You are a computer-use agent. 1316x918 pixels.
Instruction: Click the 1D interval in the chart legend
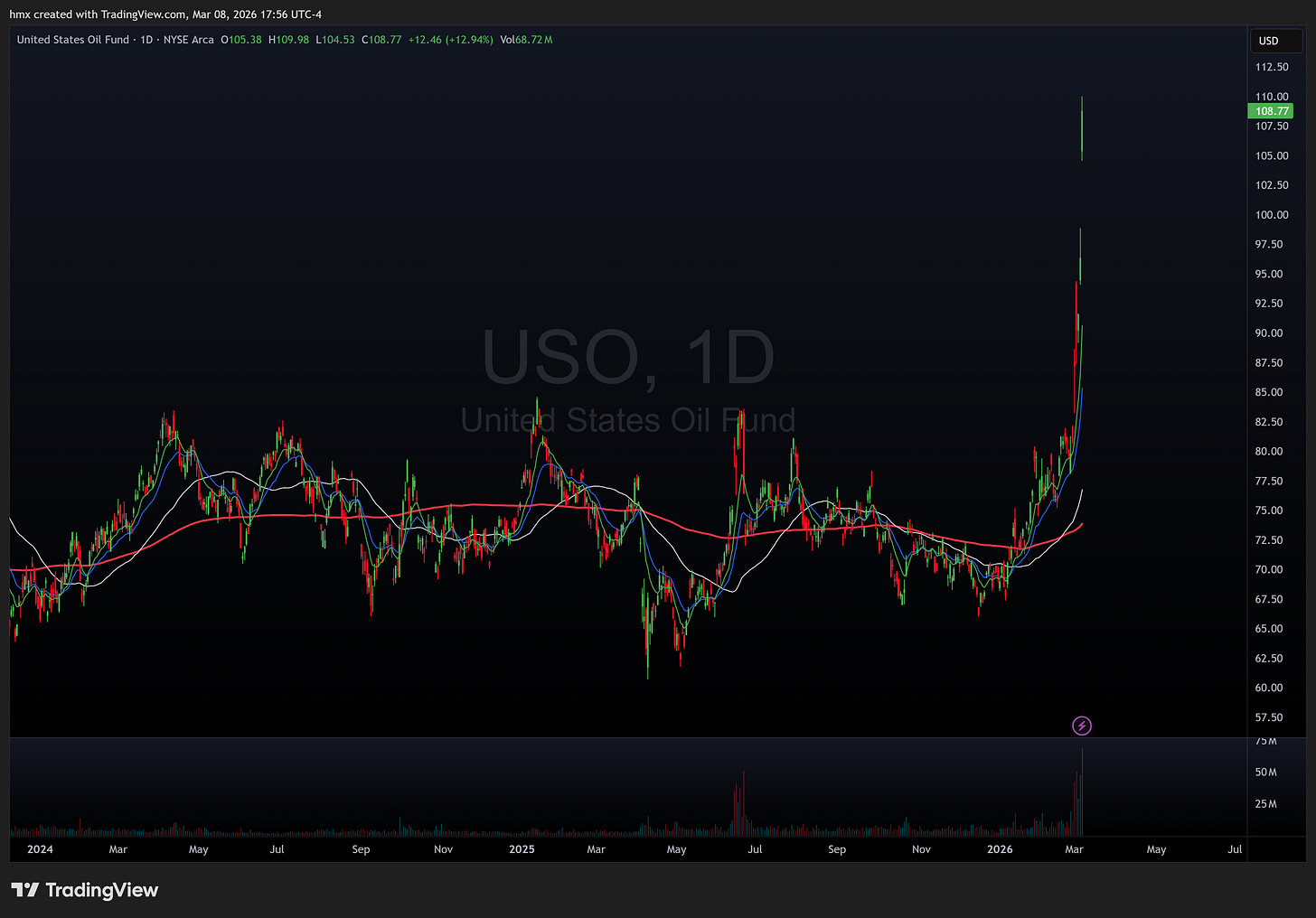[x=146, y=40]
